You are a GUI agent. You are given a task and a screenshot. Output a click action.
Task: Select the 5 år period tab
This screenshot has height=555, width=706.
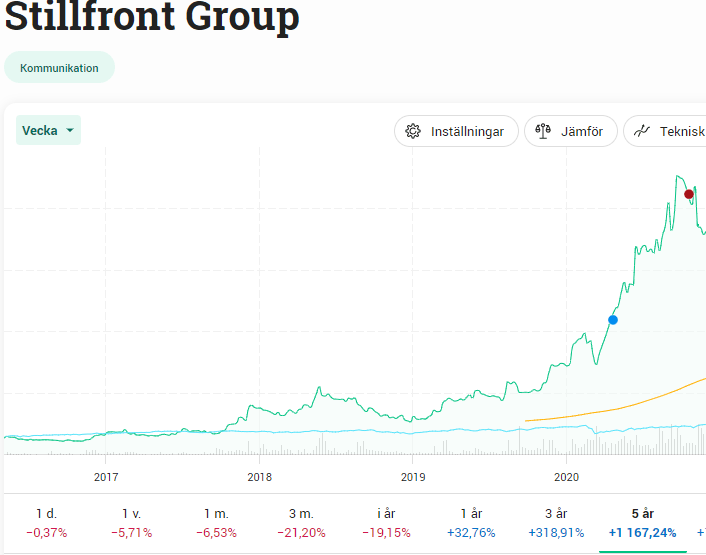click(x=642, y=522)
